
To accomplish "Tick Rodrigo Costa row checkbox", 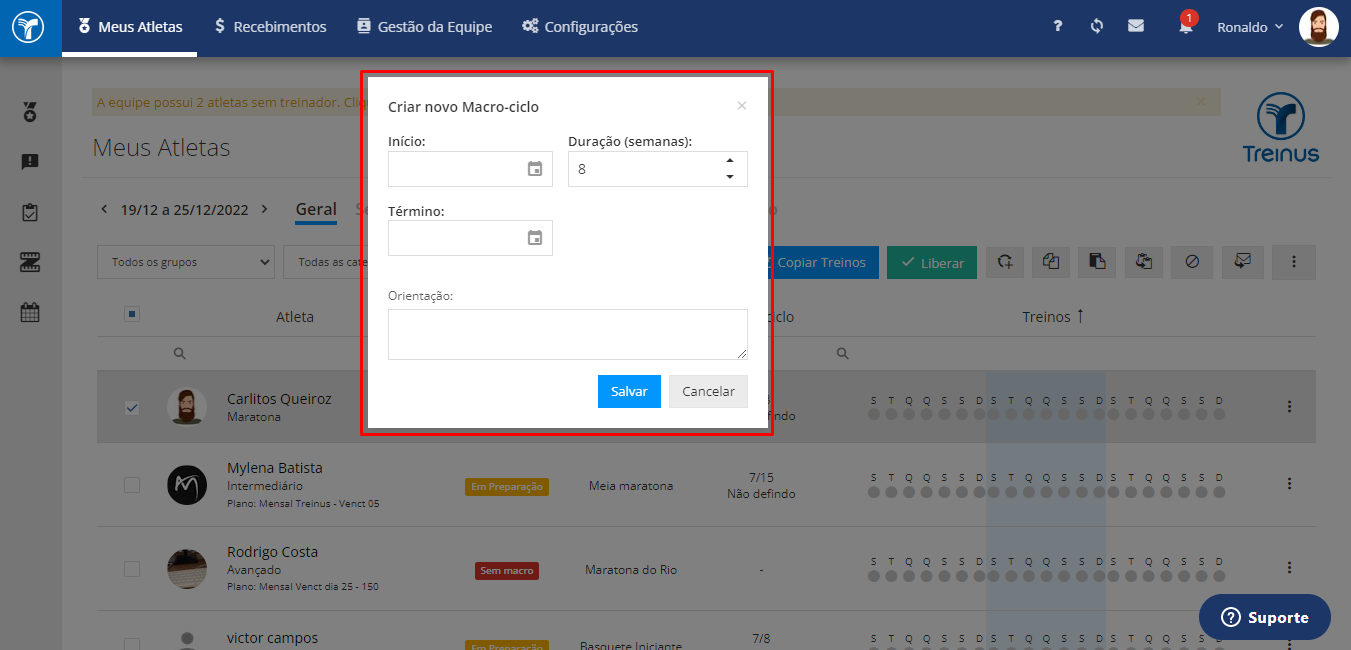I will tap(132, 569).
